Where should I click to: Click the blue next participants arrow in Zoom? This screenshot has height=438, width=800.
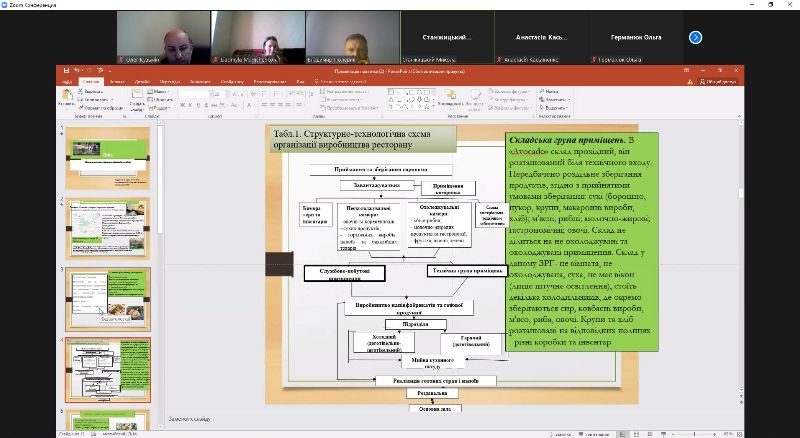point(695,37)
